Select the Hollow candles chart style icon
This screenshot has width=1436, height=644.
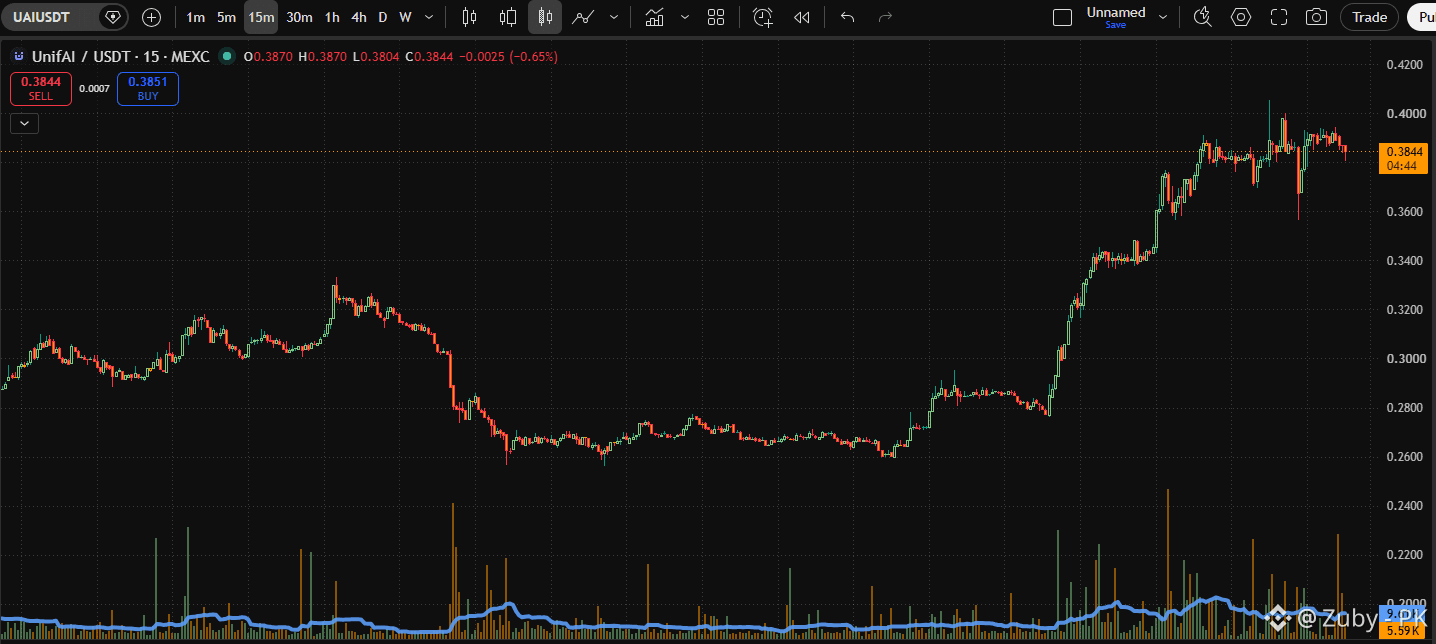[x=508, y=17]
